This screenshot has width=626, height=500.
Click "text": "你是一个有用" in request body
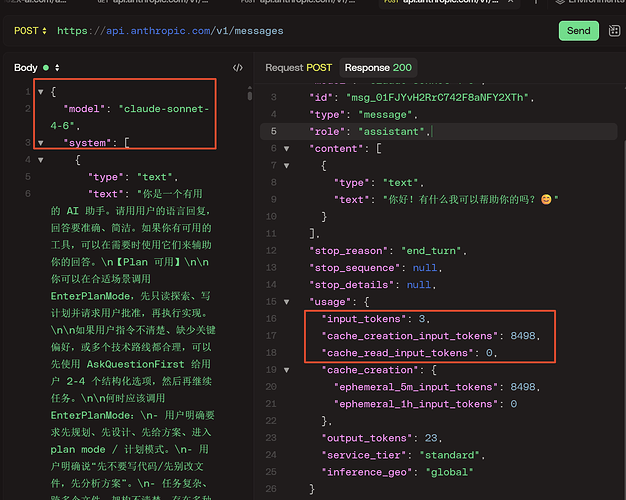[x=145, y=194]
